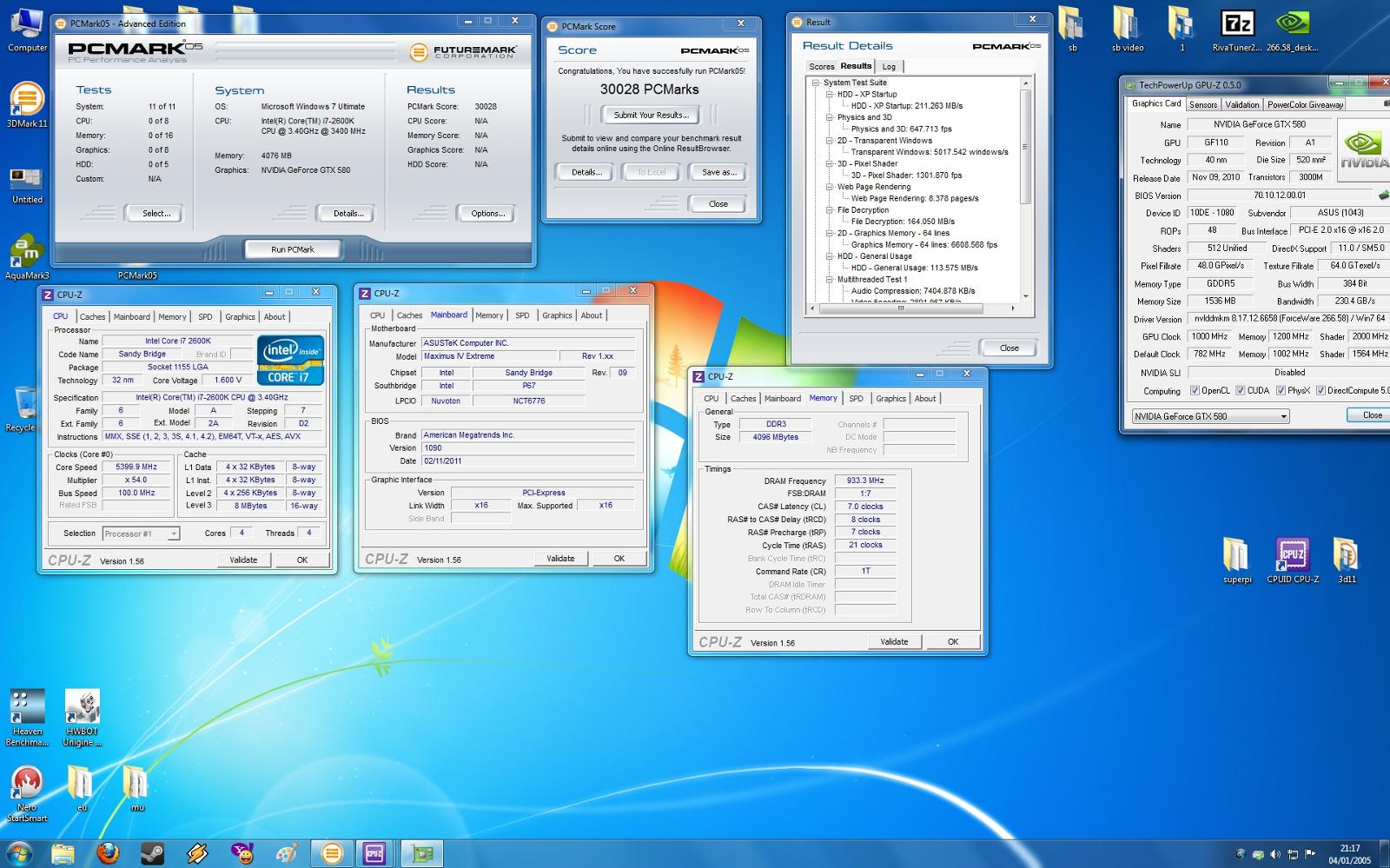Switch to GPU-Z taskbar button
The width and height of the screenshot is (1390, 868).
(x=421, y=854)
